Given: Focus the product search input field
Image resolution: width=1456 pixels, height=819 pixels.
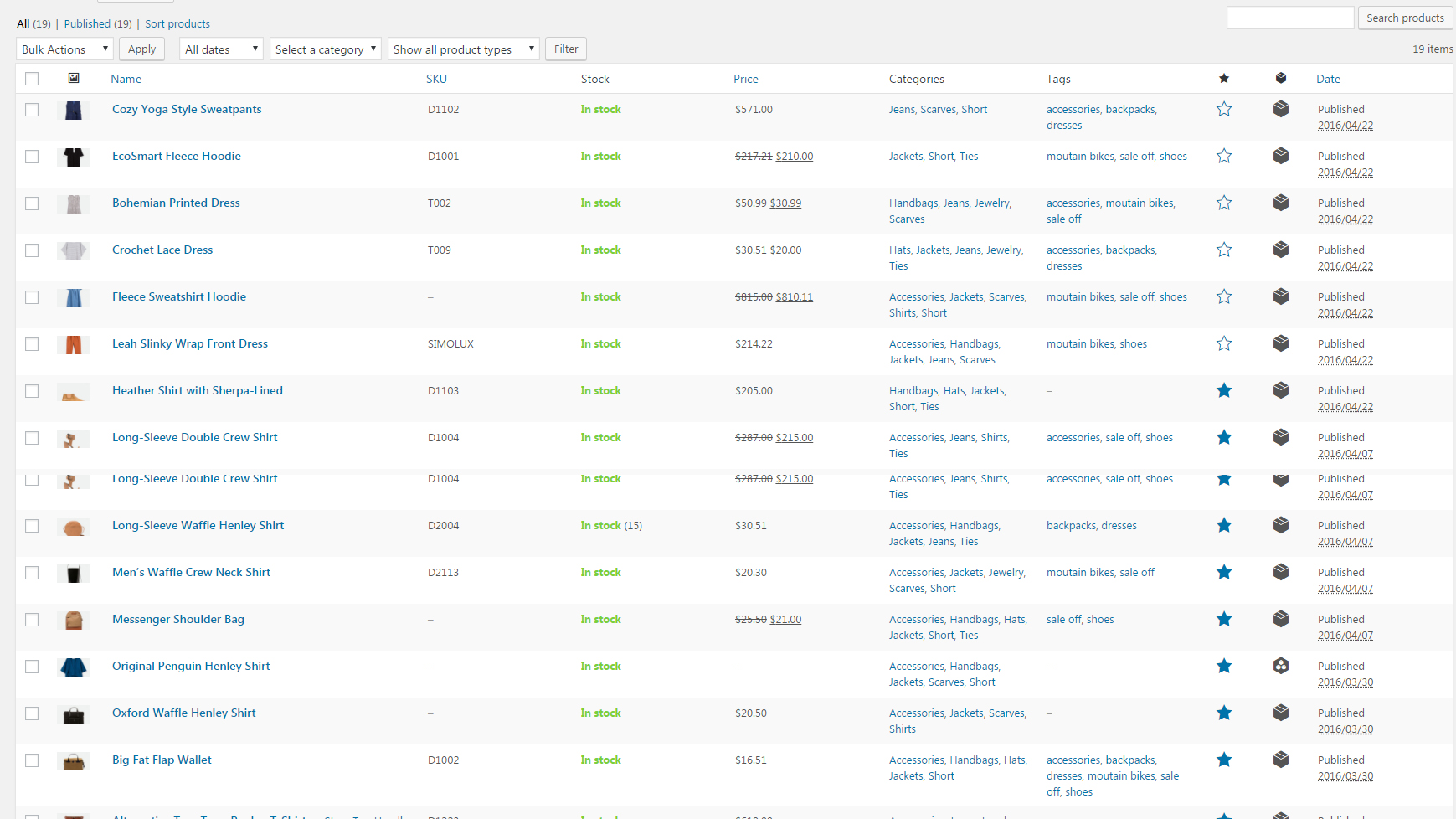Looking at the screenshot, I should [1290, 18].
